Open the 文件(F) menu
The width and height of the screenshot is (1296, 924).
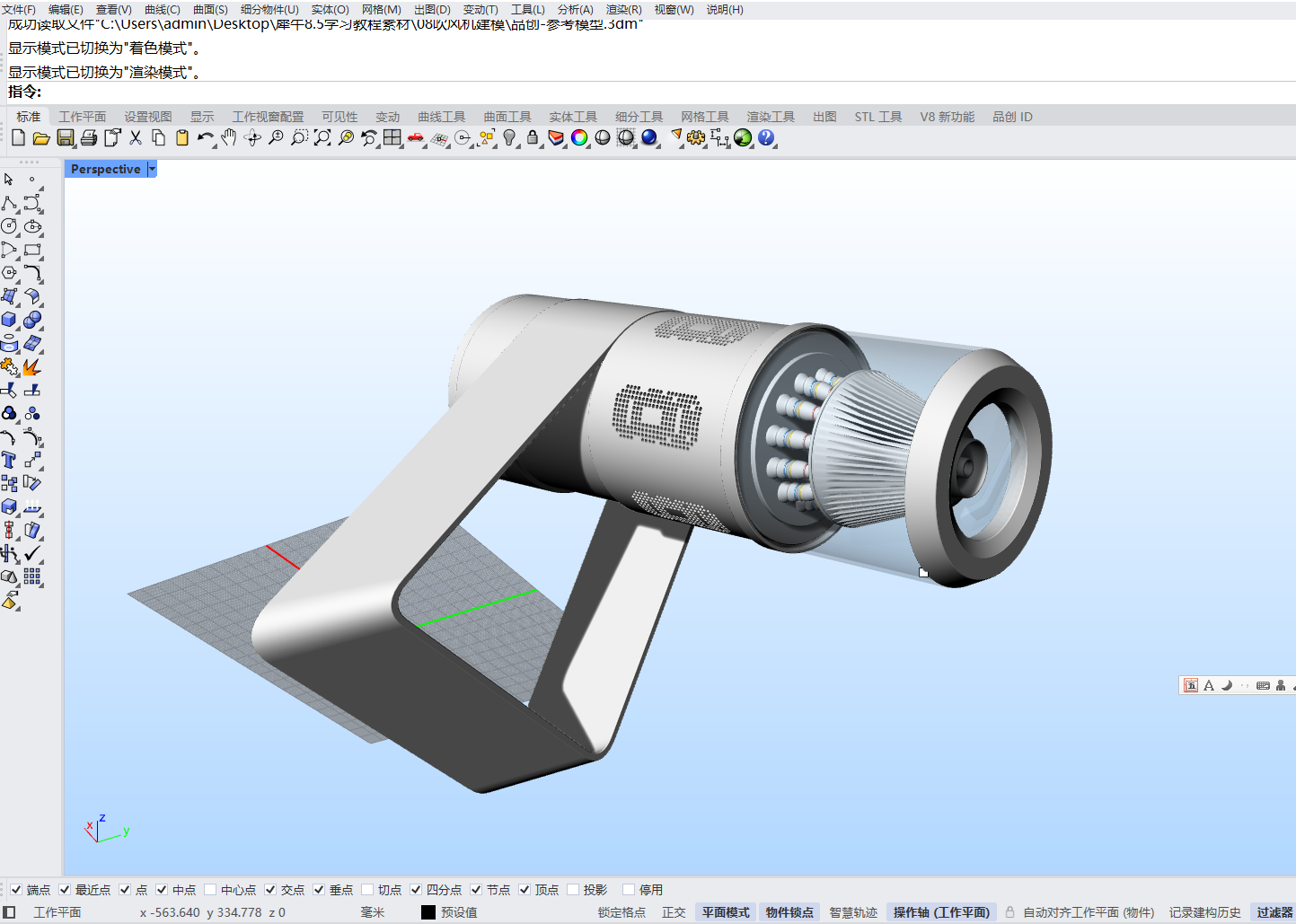tap(19, 9)
